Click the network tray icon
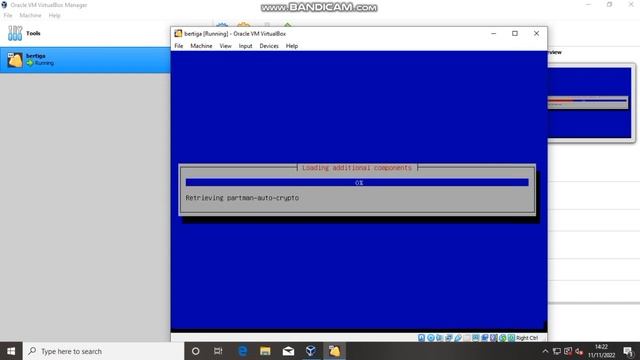 557,351
